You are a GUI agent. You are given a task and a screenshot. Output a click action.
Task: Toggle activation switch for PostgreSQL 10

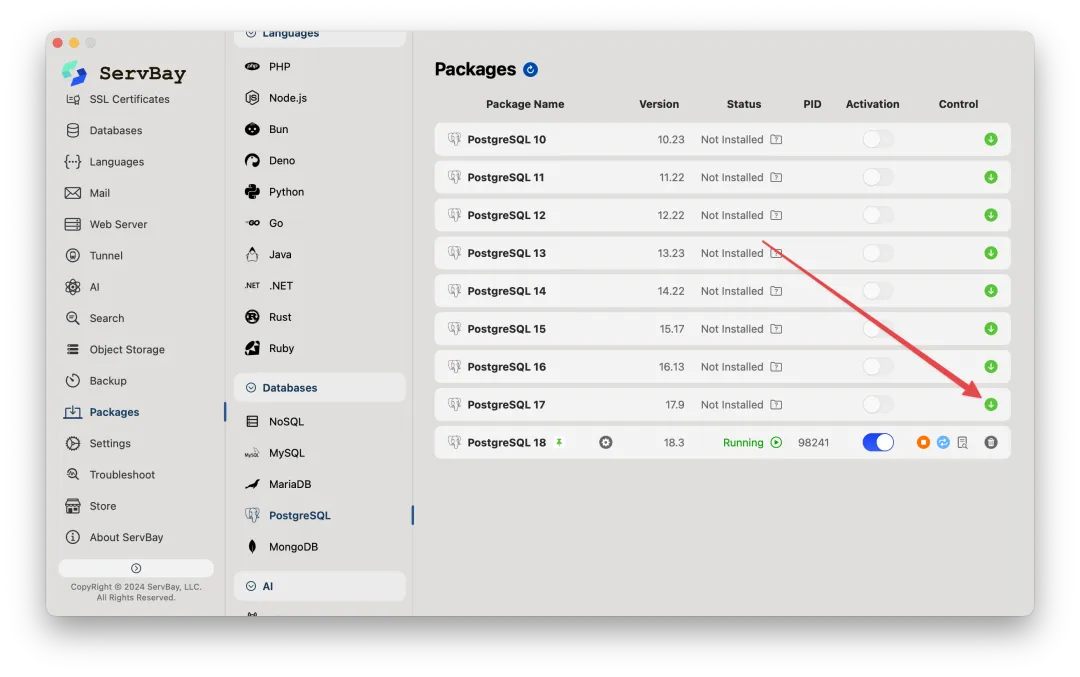[878, 139]
